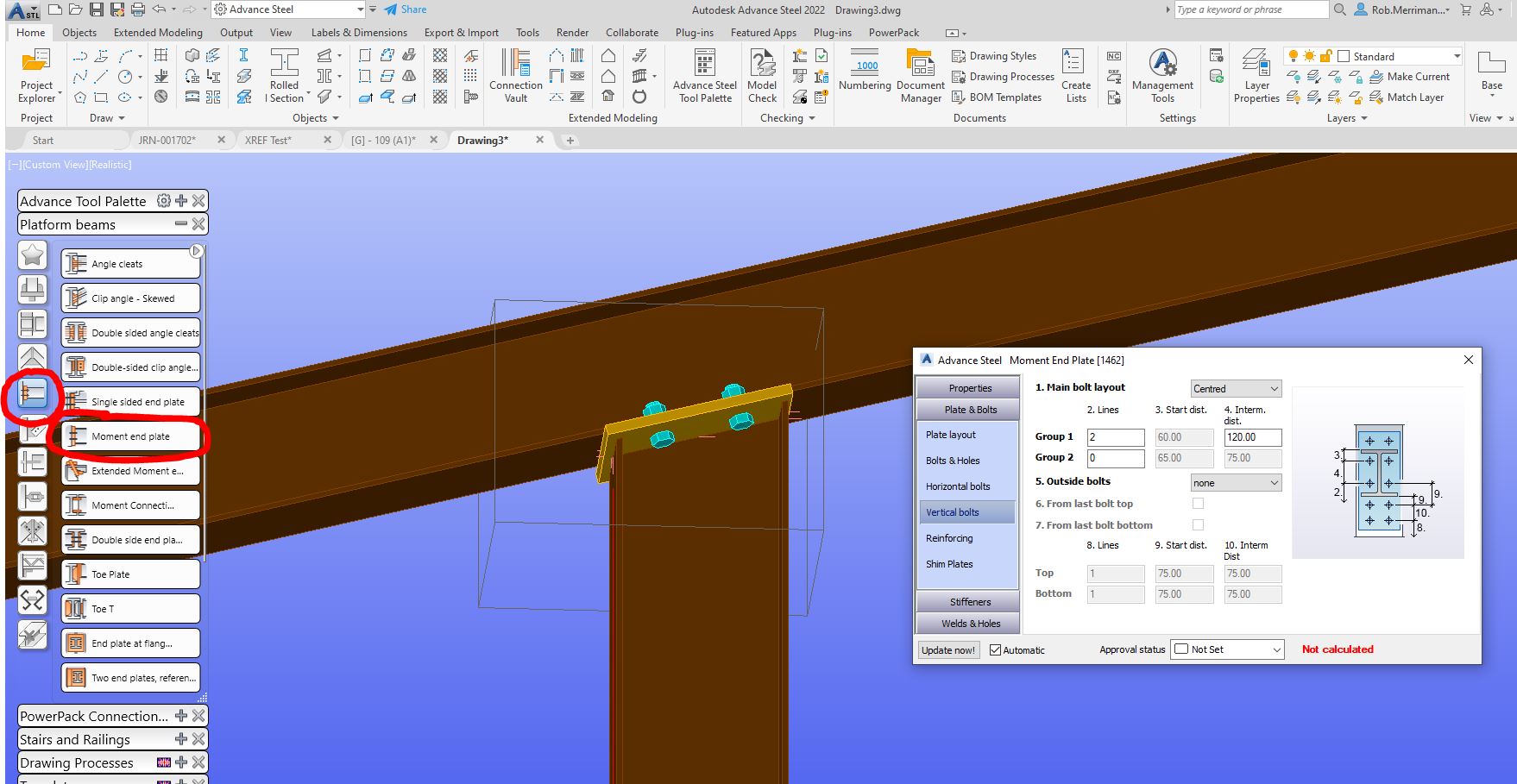
Task: Choose Toe Plate connection
Action: tap(130, 574)
